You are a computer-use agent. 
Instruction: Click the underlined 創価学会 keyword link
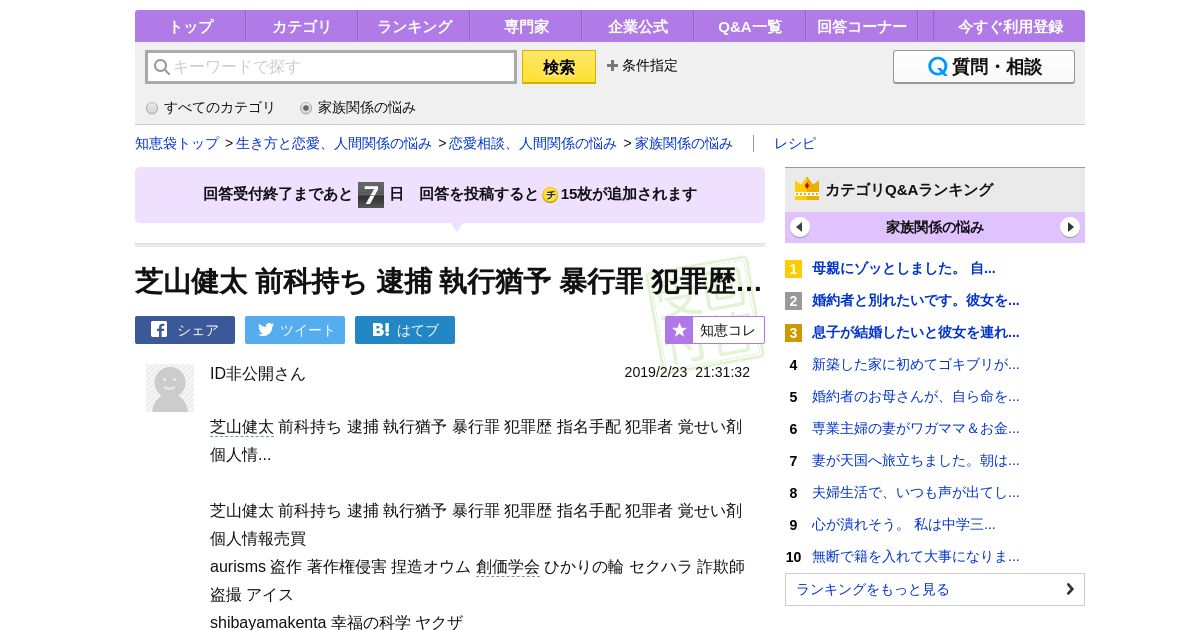508,567
